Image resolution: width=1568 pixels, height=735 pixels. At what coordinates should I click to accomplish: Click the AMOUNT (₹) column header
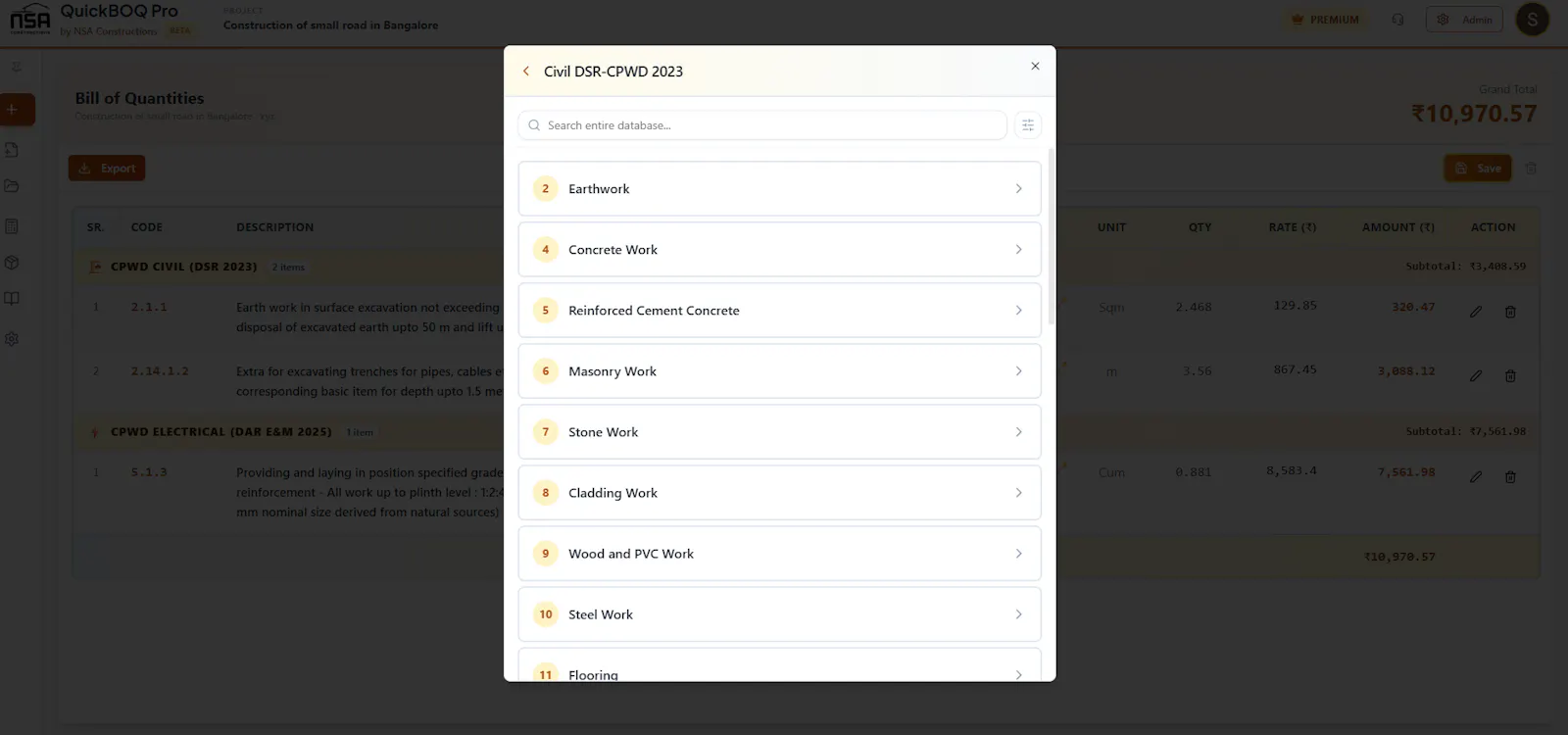(1398, 227)
